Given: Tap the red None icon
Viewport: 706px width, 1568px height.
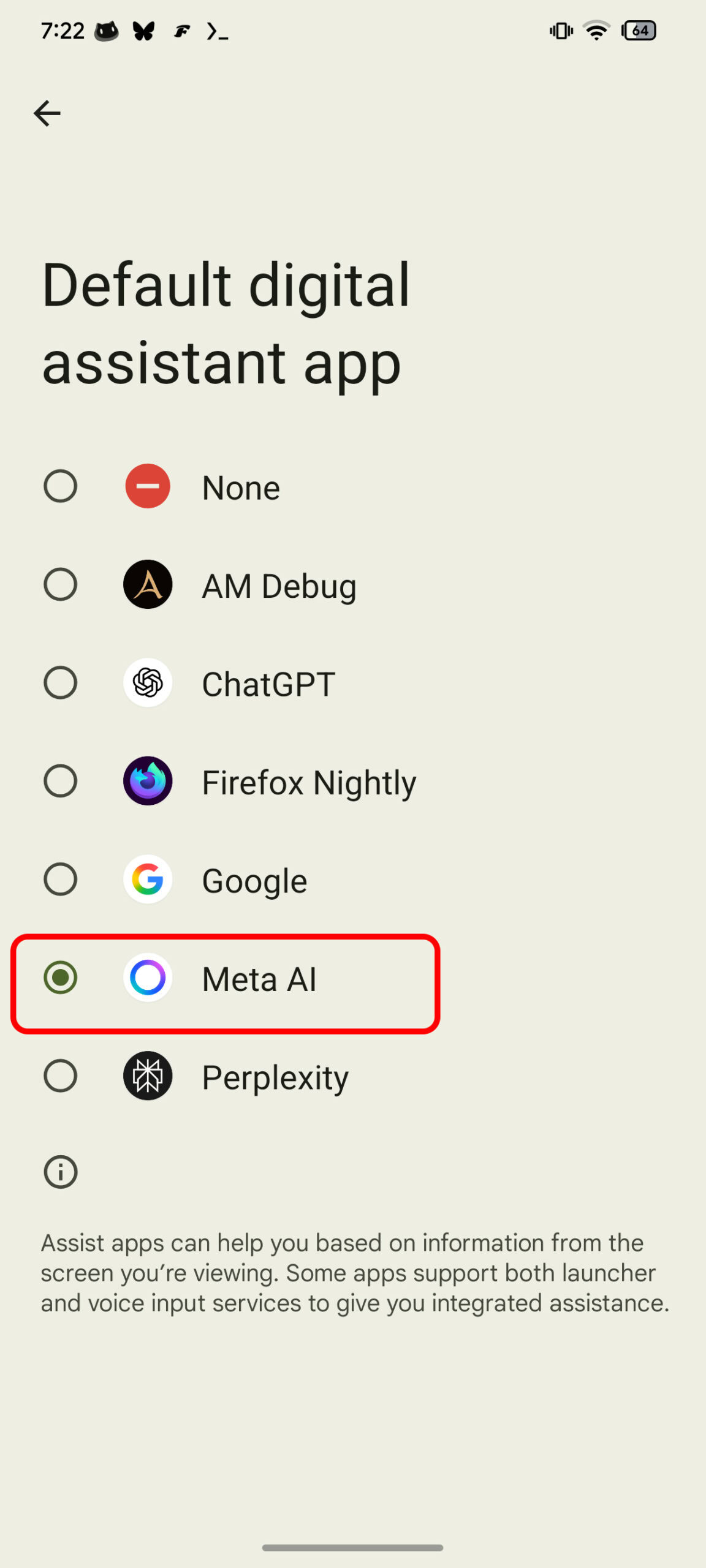Looking at the screenshot, I should (x=148, y=486).
